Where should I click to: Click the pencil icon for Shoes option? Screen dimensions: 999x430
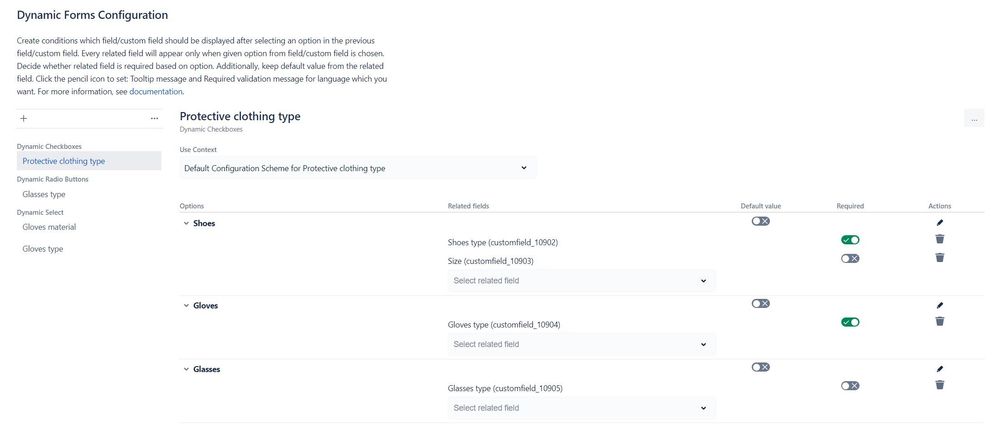pyautogui.click(x=939, y=223)
